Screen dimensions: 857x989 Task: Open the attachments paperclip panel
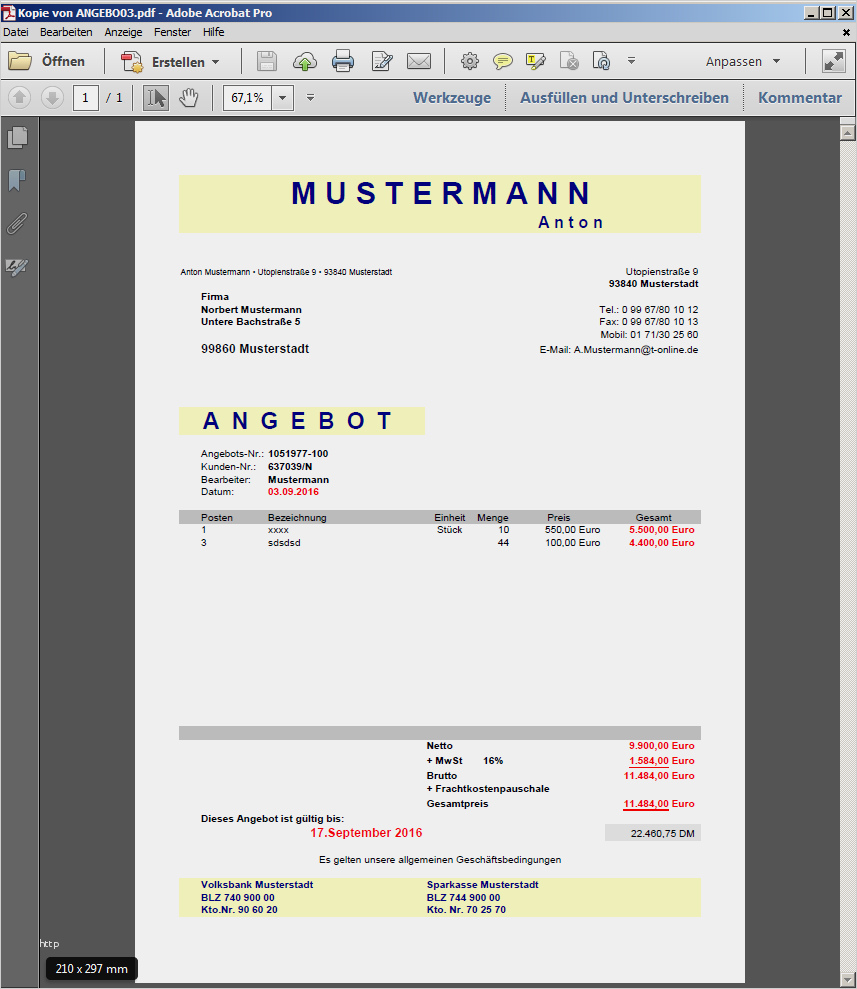(17, 223)
